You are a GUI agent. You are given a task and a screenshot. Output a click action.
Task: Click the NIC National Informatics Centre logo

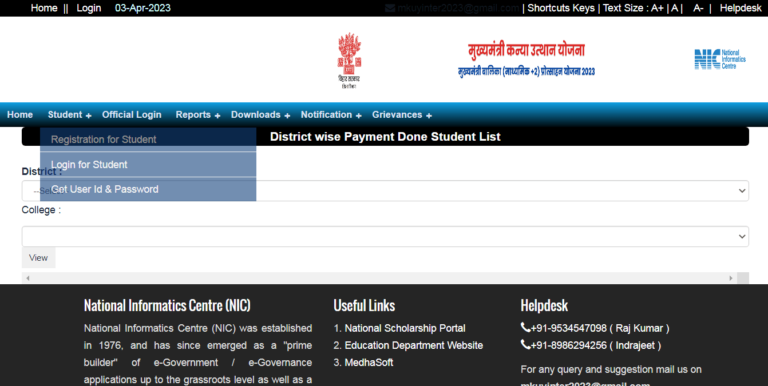720,59
